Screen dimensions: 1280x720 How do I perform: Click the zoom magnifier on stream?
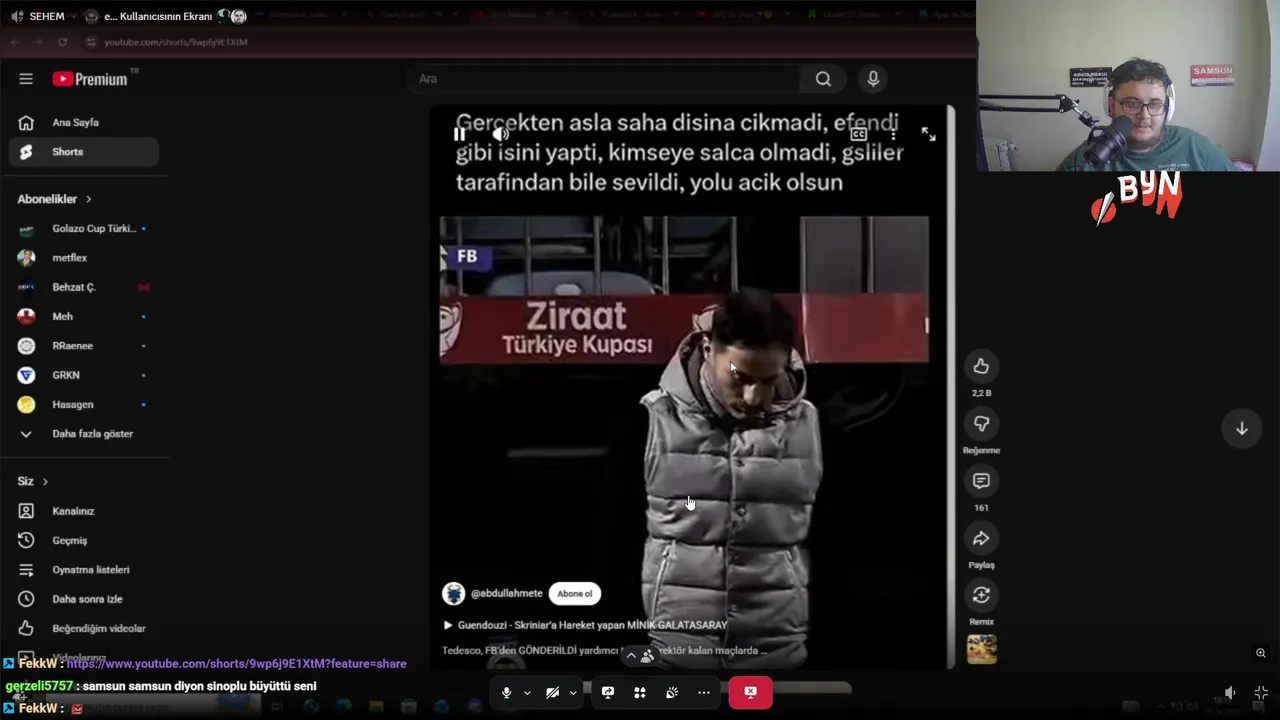point(1261,653)
